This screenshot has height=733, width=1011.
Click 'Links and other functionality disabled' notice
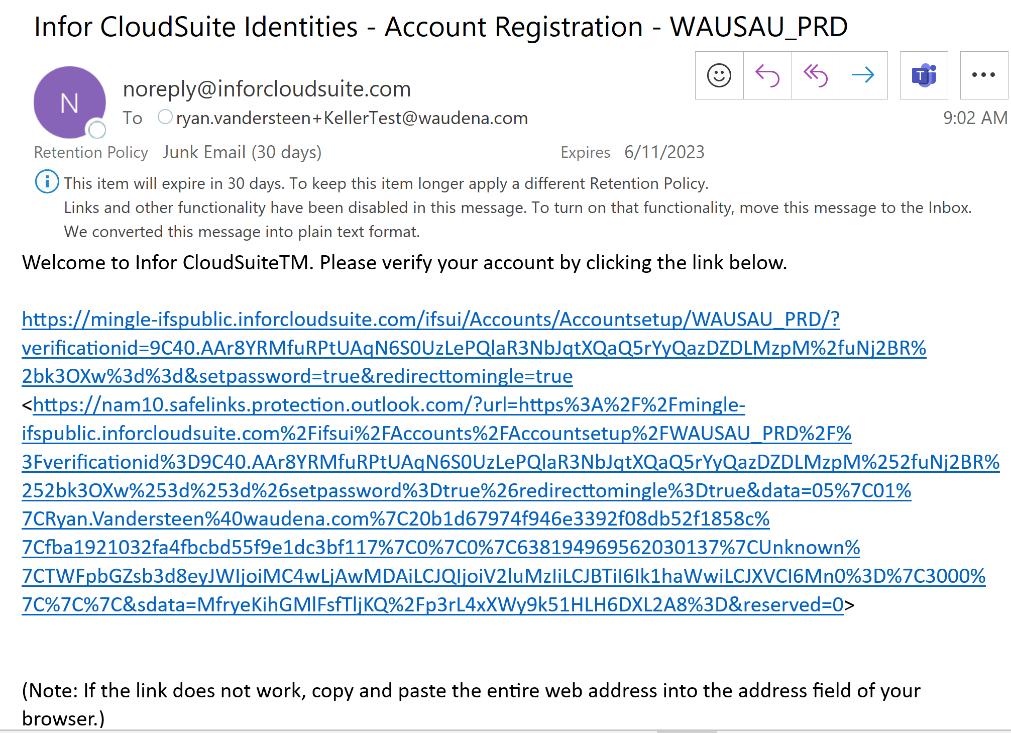click(517, 208)
